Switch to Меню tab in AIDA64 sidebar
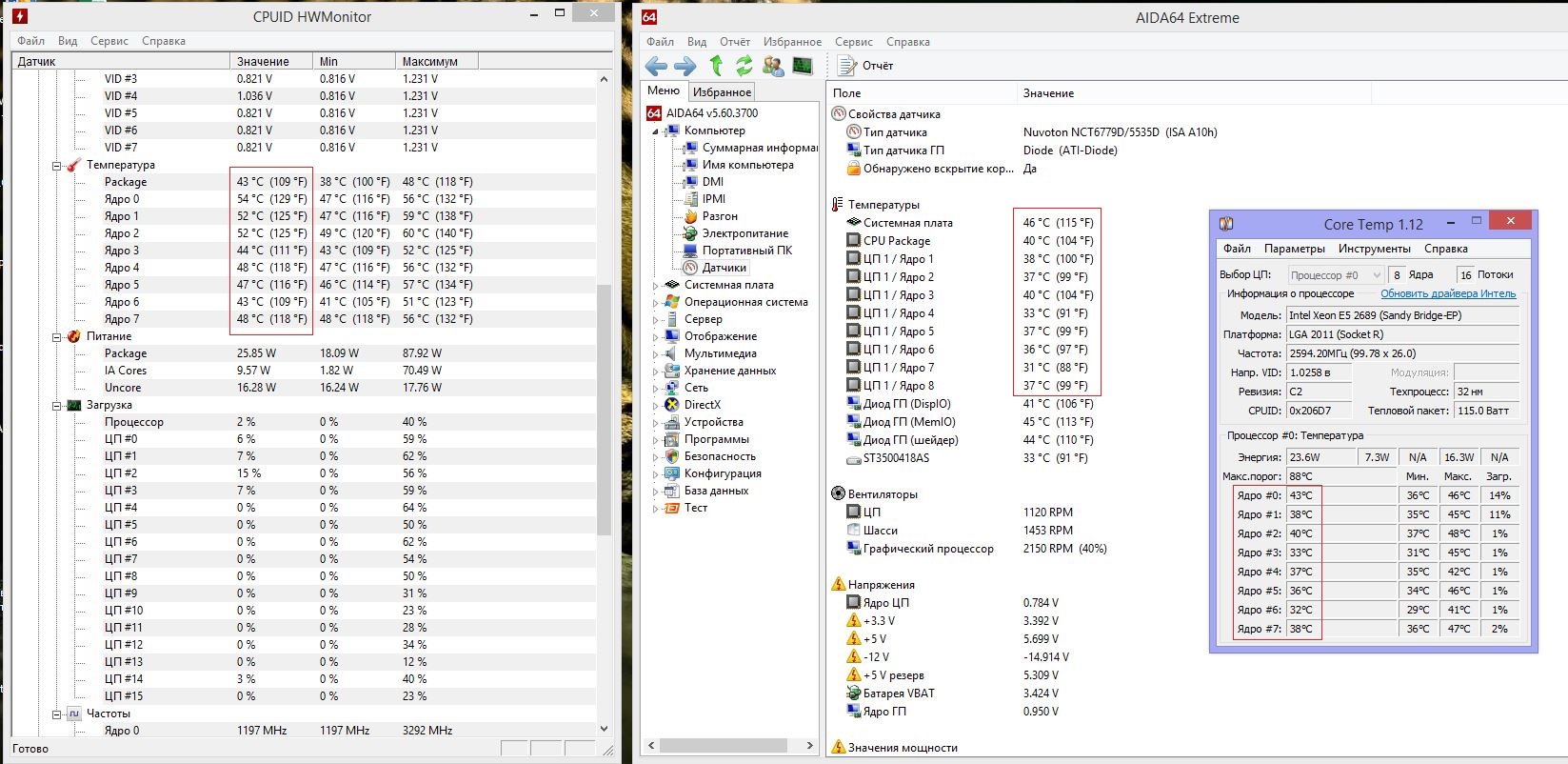The height and width of the screenshot is (764, 1568). (664, 90)
